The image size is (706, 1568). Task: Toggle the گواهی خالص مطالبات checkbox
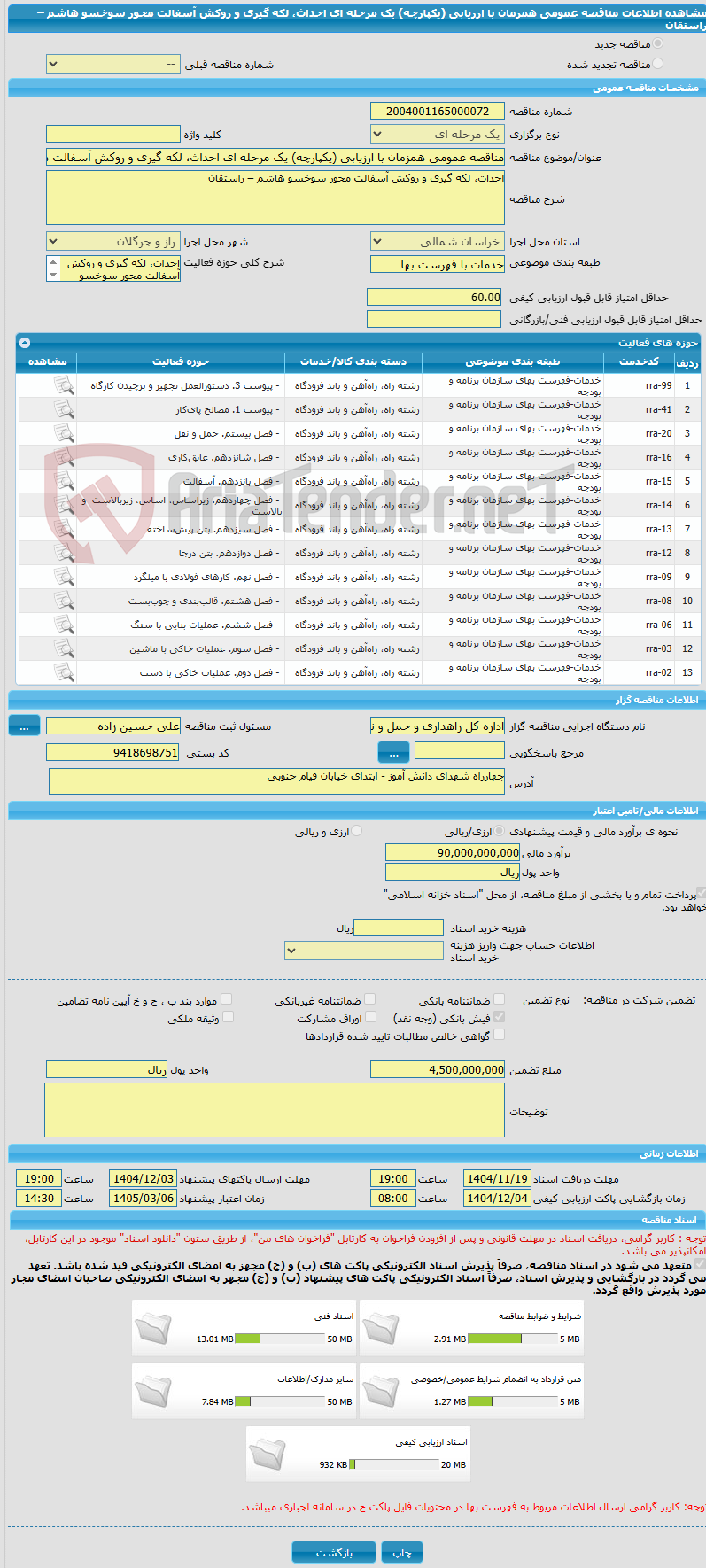[x=499, y=1035]
